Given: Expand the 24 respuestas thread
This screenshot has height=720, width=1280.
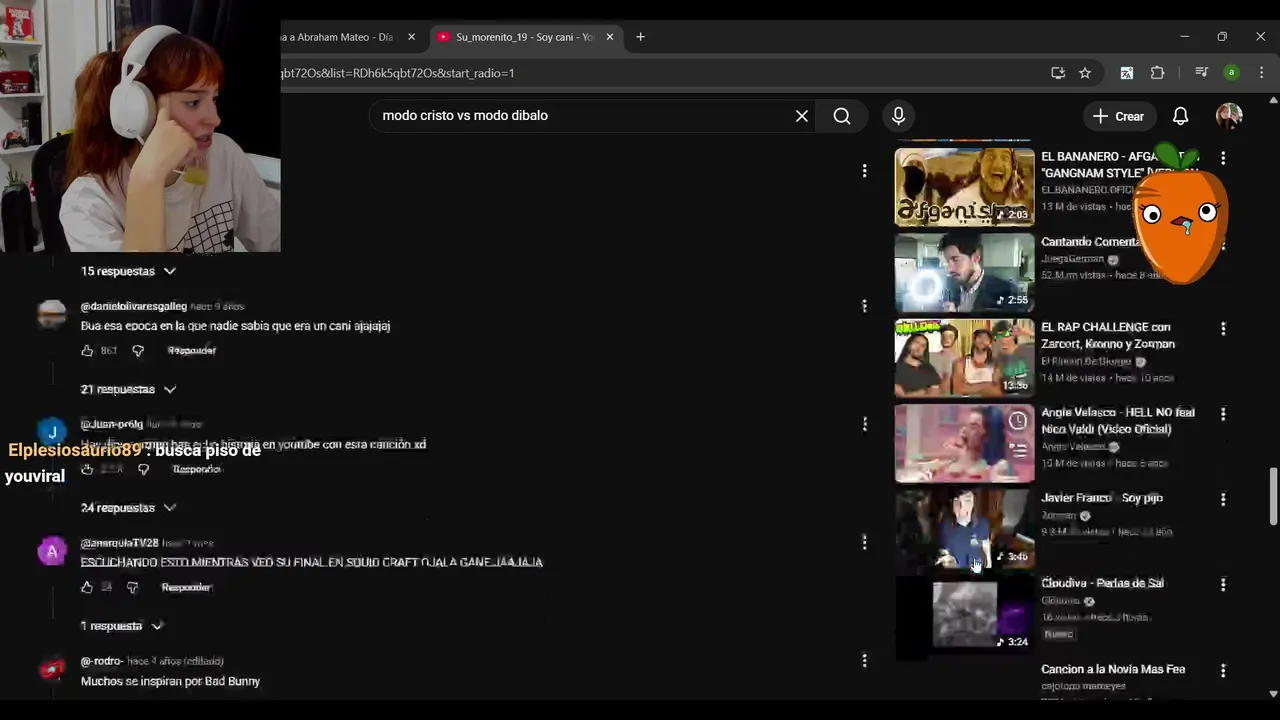Looking at the screenshot, I should point(128,507).
